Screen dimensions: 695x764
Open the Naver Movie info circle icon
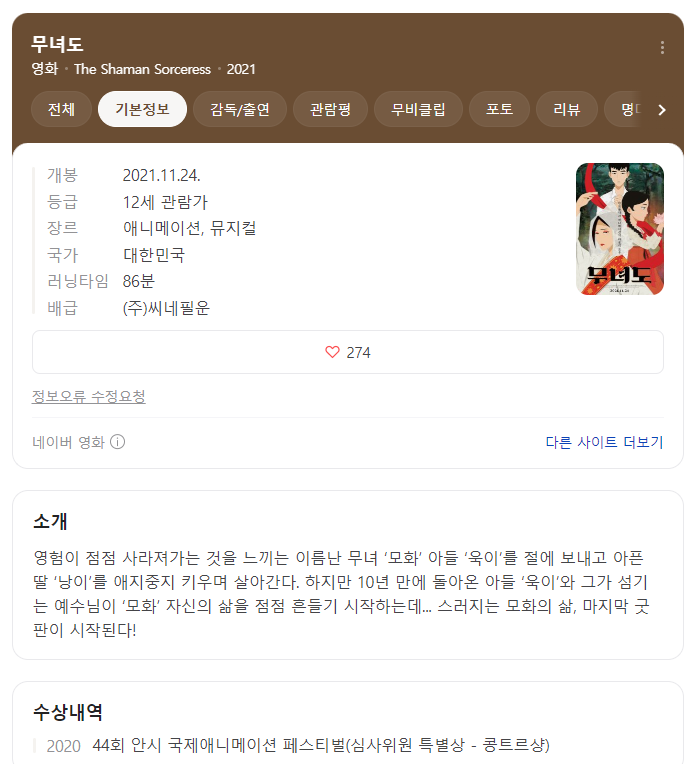click(x=117, y=442)
